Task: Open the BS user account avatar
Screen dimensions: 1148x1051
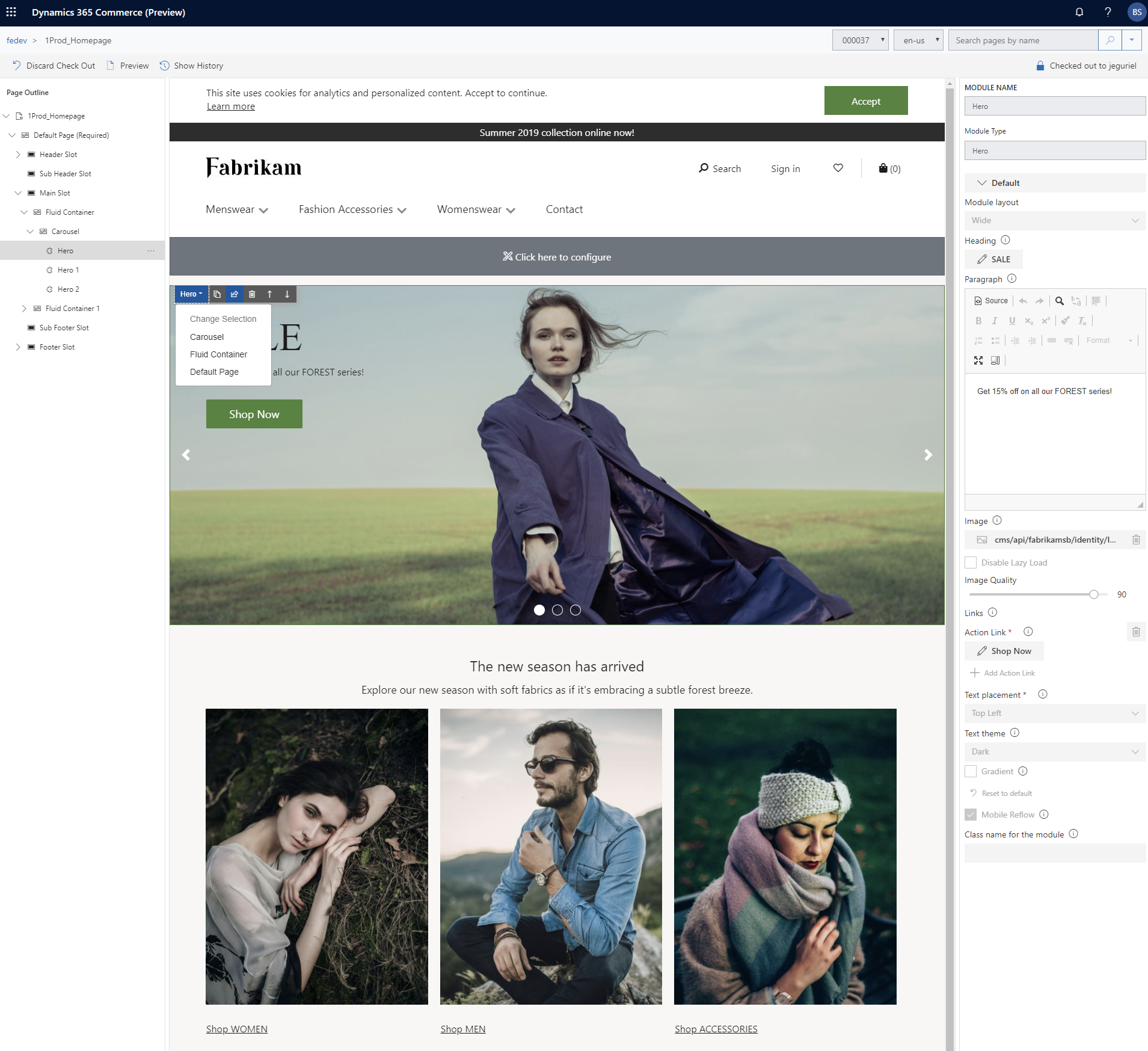Action: pyautogui.click(x=1137, y=12)
